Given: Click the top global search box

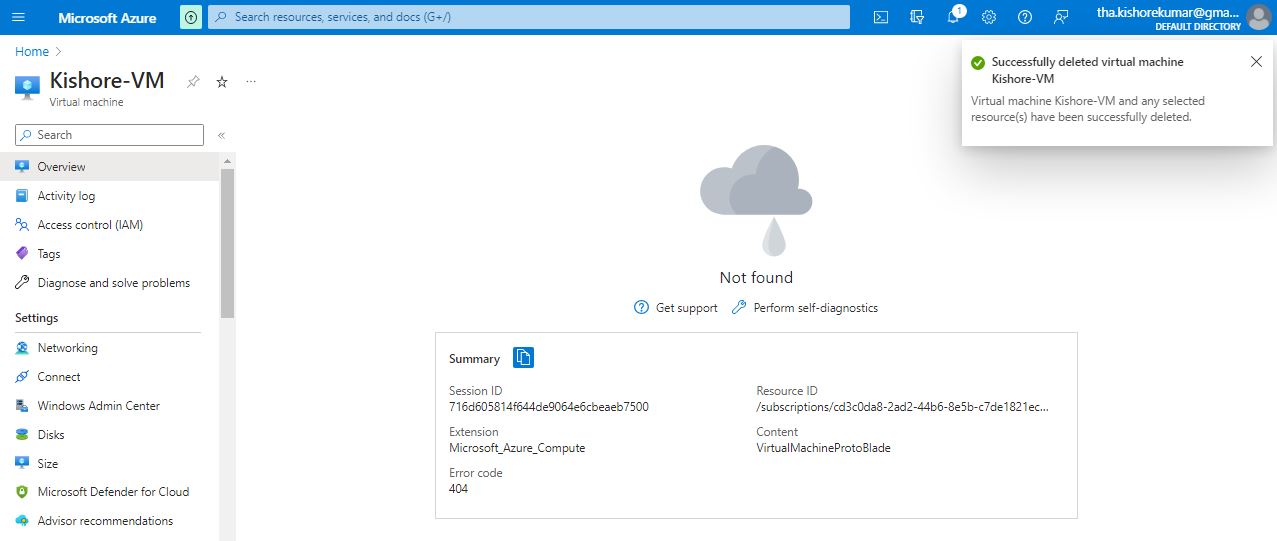Looking at the screenshot, I should (528, 17).
